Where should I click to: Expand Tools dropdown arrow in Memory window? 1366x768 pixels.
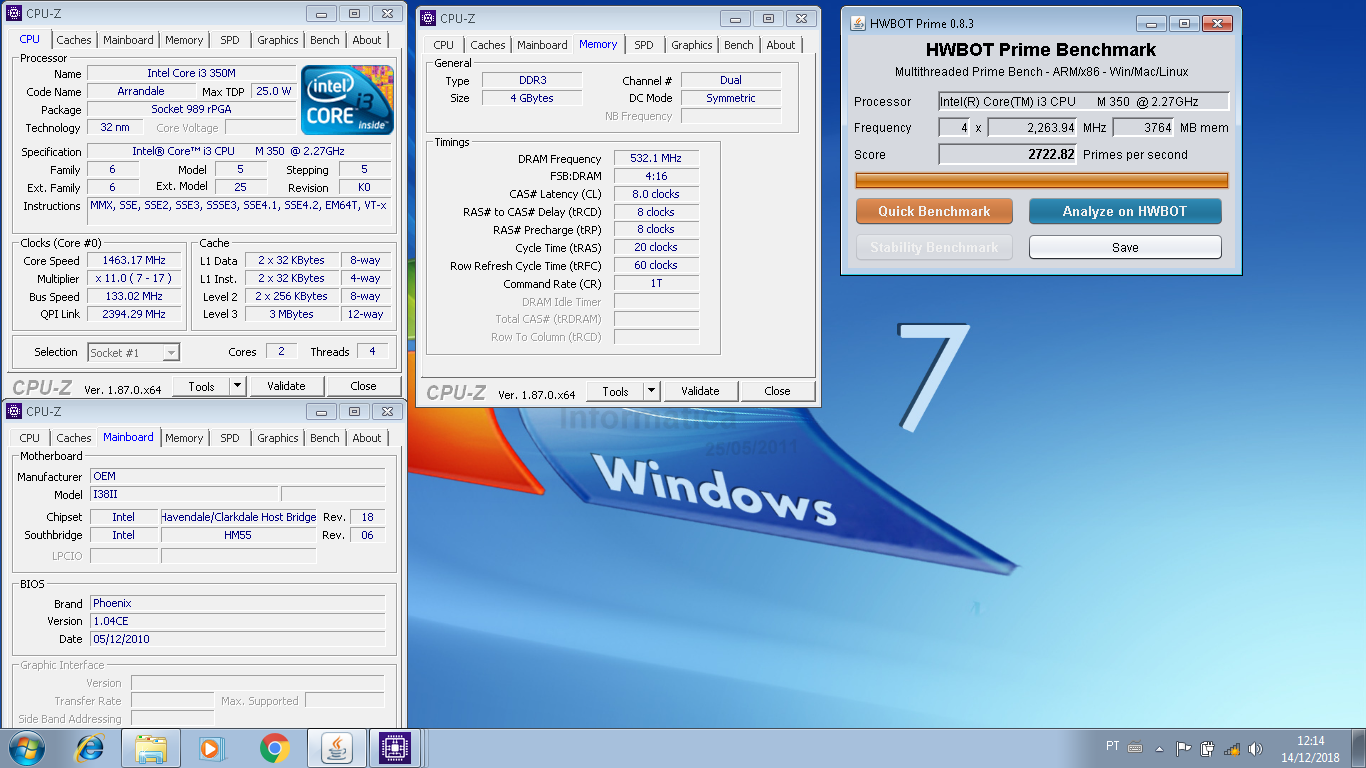[651, 391]
